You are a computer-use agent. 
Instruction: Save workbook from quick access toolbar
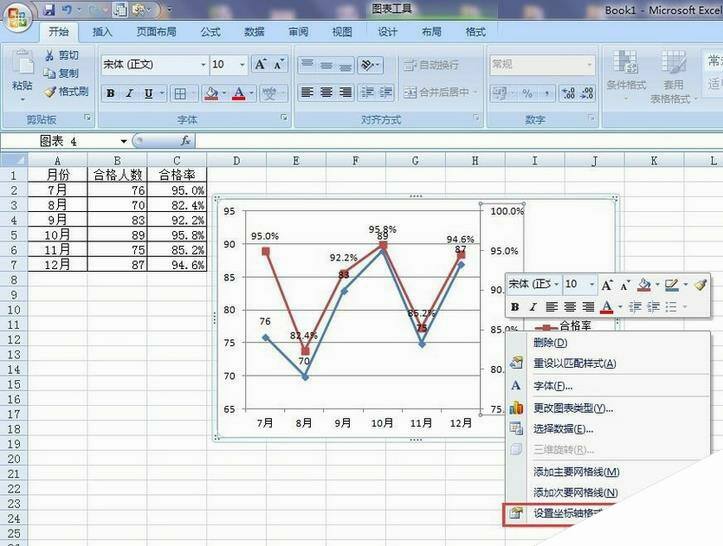click(x=49, y=10)
